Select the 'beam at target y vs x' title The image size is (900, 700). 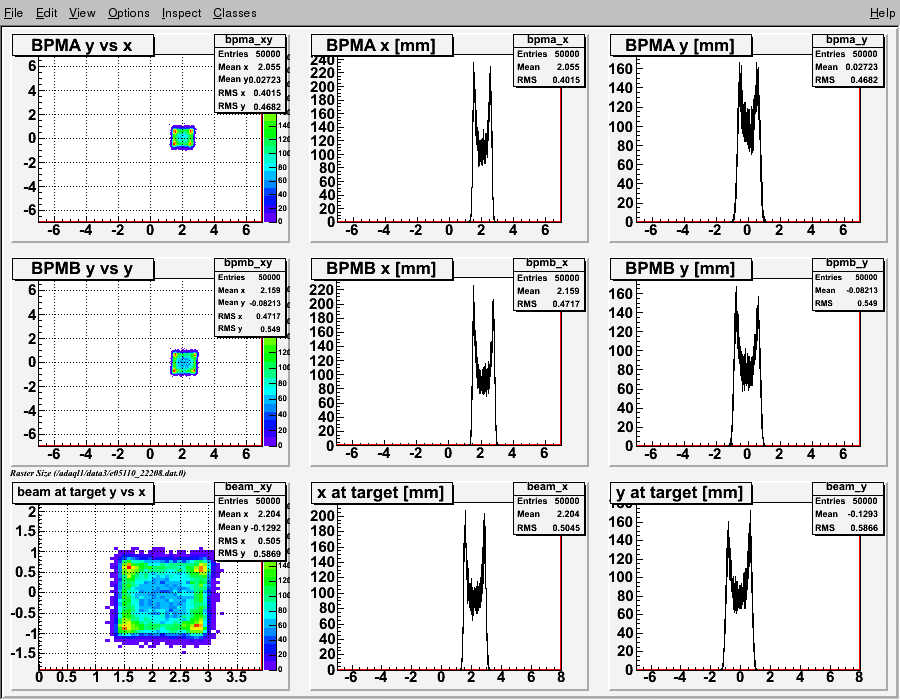pyautogui.click(x=83, y=492)
